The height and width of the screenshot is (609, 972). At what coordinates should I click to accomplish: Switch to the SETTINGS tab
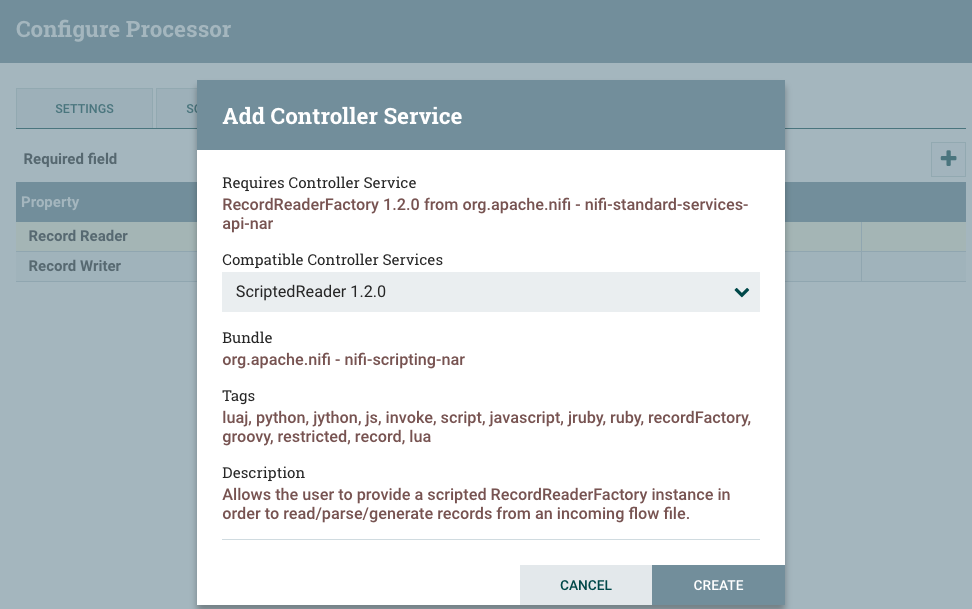84,108
